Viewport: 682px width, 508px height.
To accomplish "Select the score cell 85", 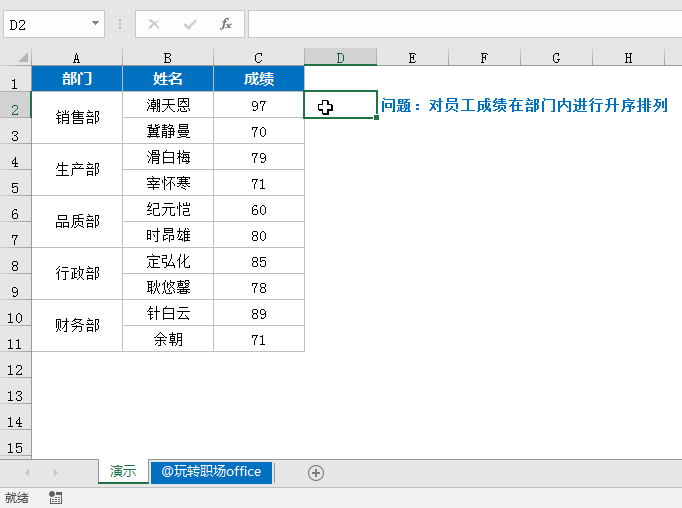I will coord(259,261).
